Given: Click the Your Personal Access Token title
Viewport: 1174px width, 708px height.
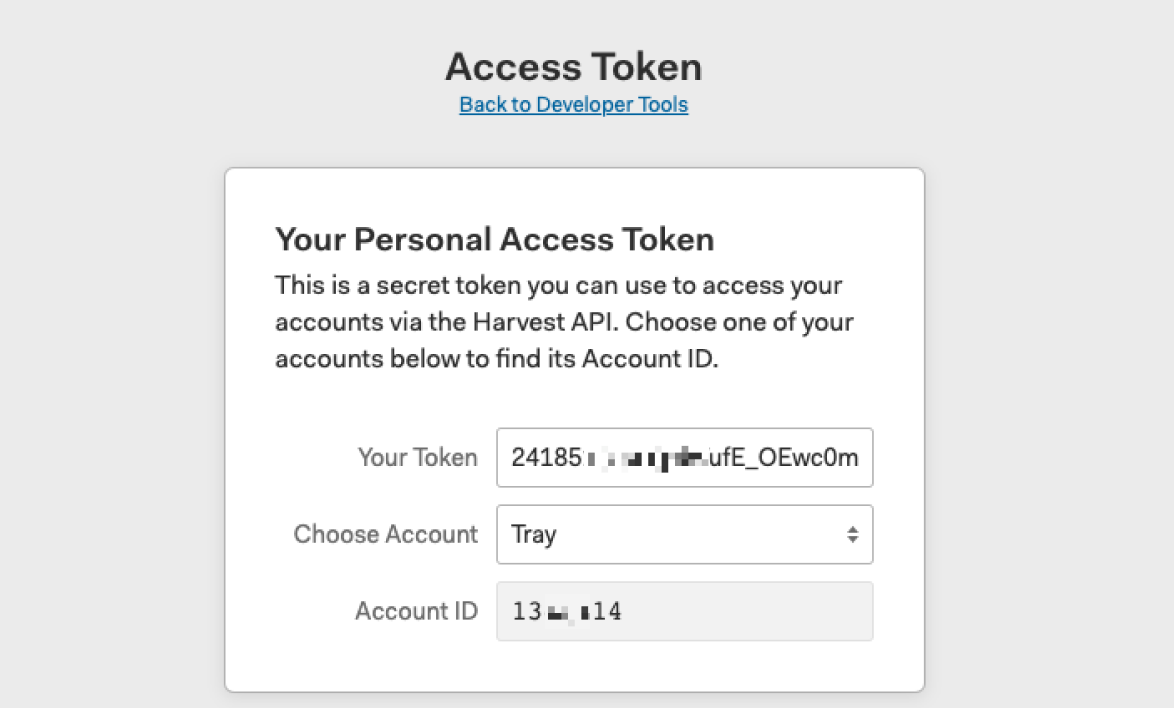Looking at the screenshot, I should point(494,239).
